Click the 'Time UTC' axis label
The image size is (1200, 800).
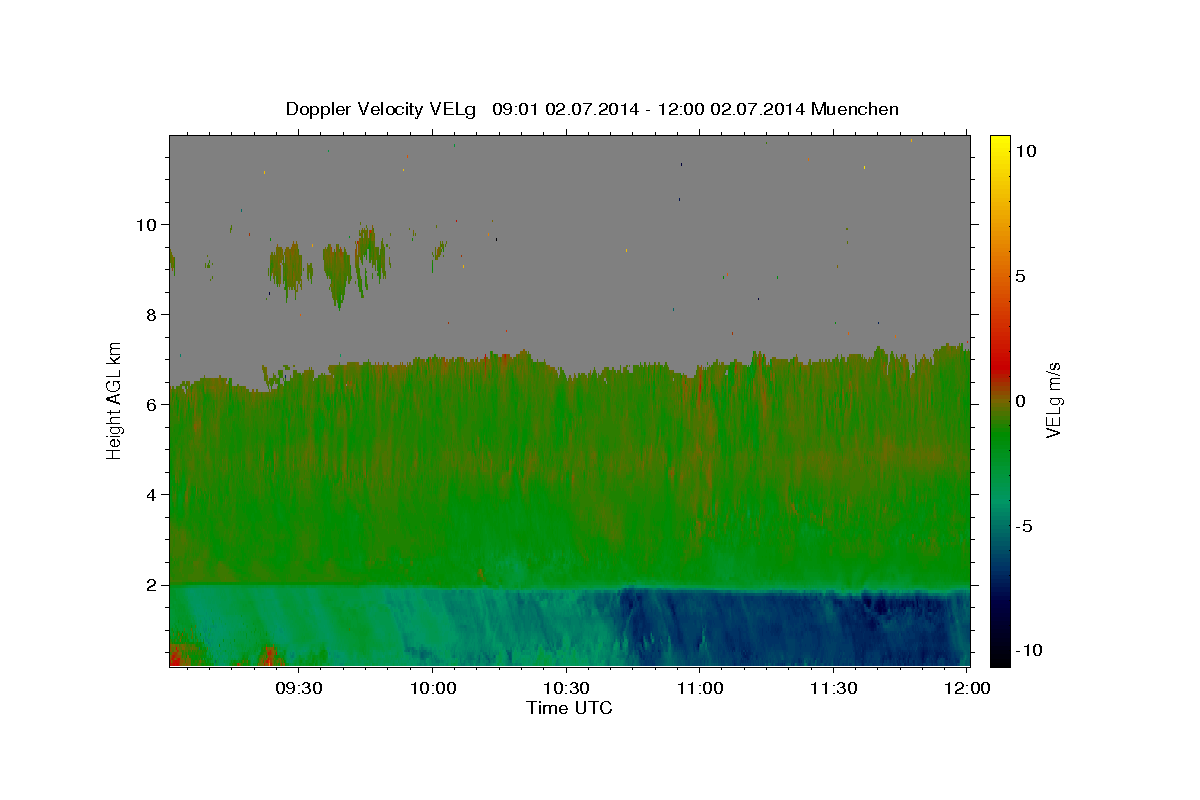tap(569, 708)
